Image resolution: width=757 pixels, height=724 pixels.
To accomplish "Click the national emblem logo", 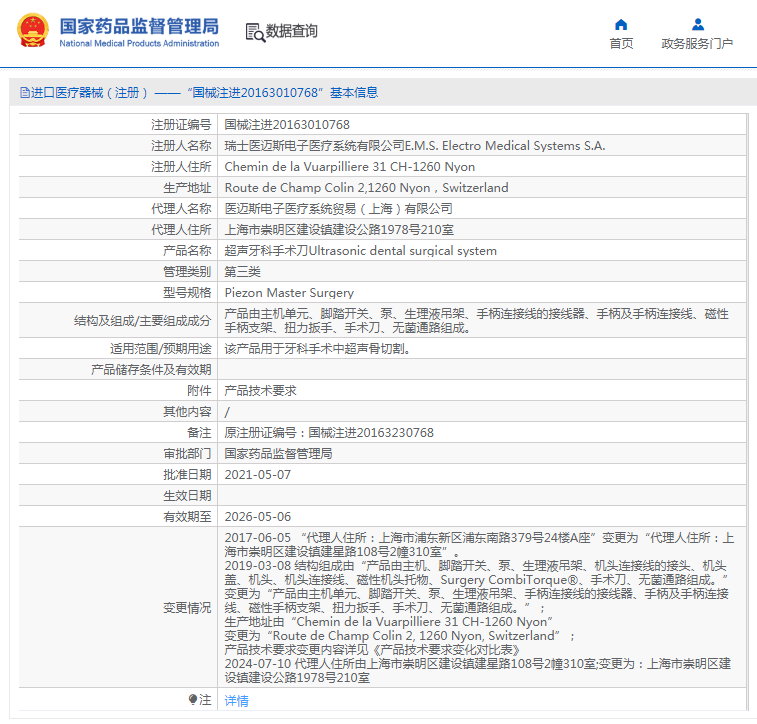I will click(x=33, y=30).
